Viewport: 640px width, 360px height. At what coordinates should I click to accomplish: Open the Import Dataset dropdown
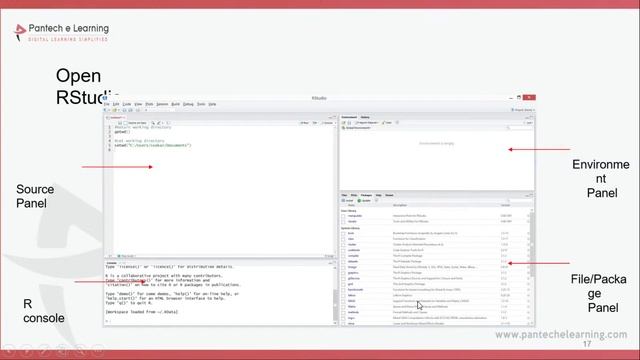coord(366,122)
